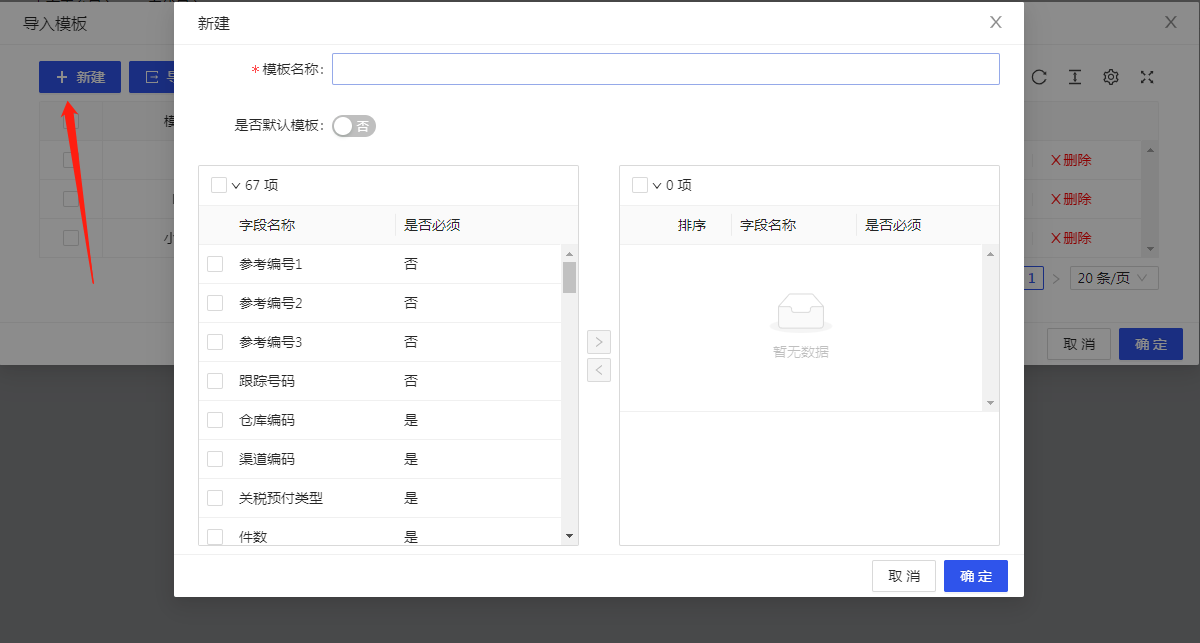Viewport: 1200px width, 643px height.
Task: Tick the checkbox for 件数
Action: point(215,537)
